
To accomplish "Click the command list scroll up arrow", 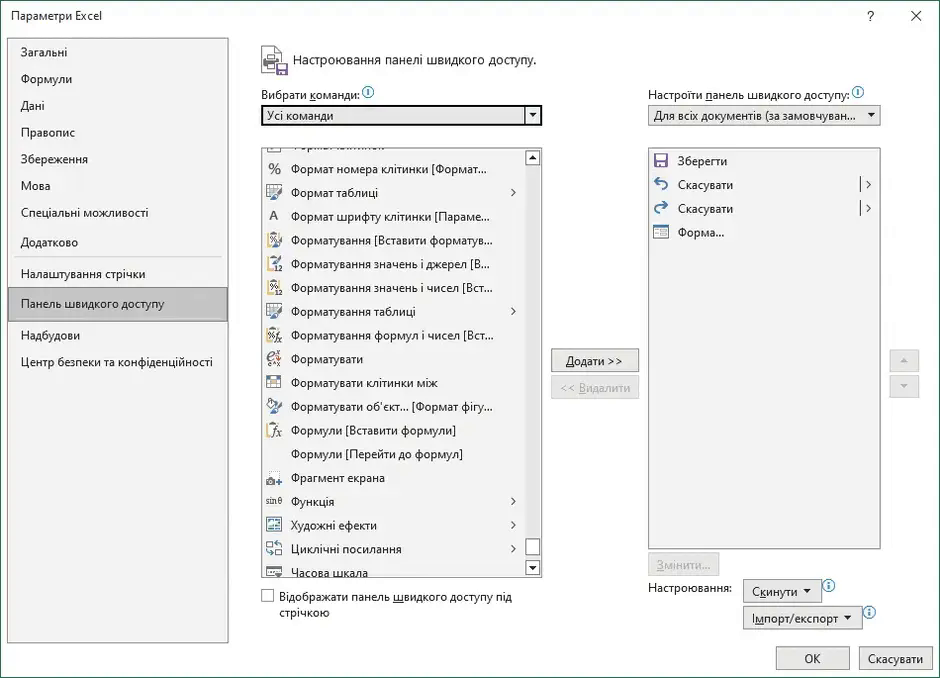I will tap(532, 158).
